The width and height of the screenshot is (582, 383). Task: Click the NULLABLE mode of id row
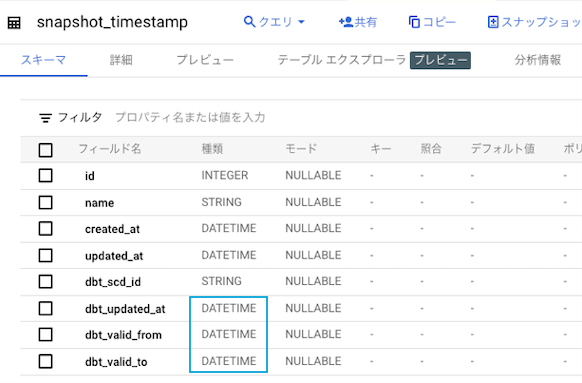click(313, 175)
